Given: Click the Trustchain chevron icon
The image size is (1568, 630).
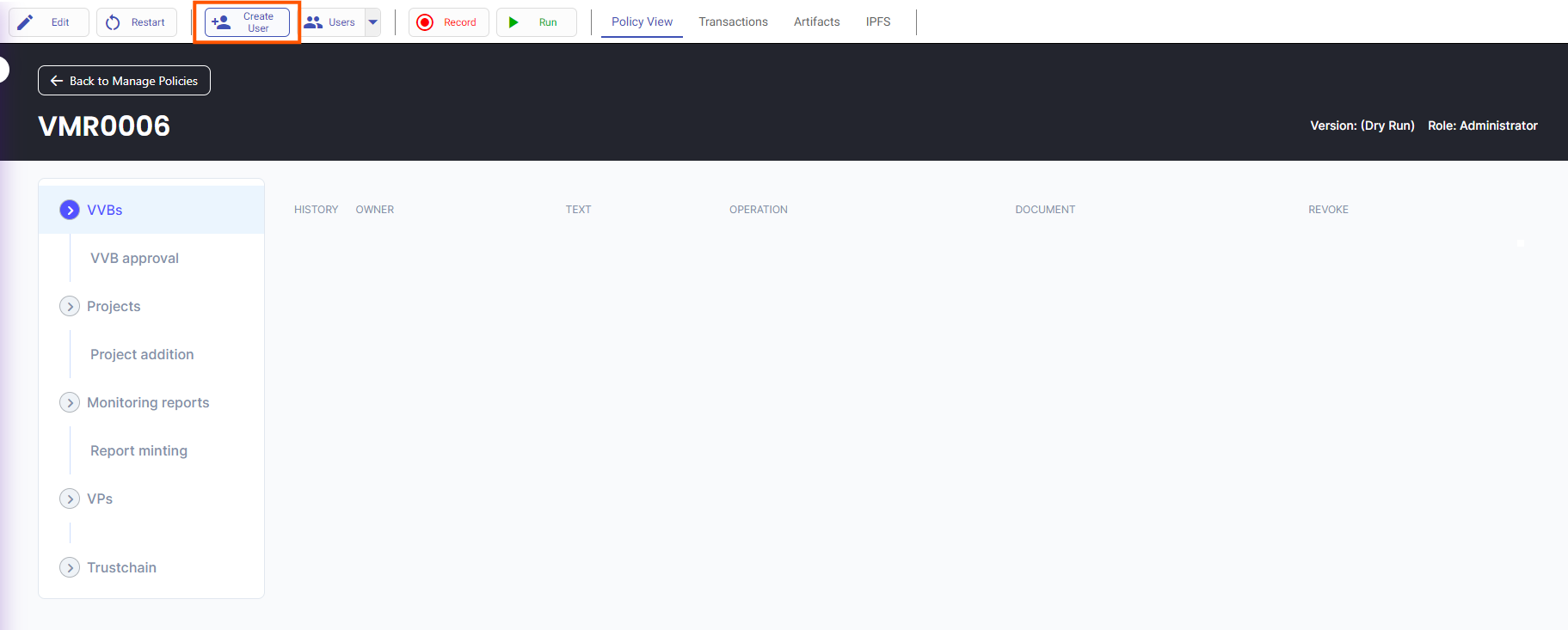Looking at the screenshot, I should coord(70,567).
